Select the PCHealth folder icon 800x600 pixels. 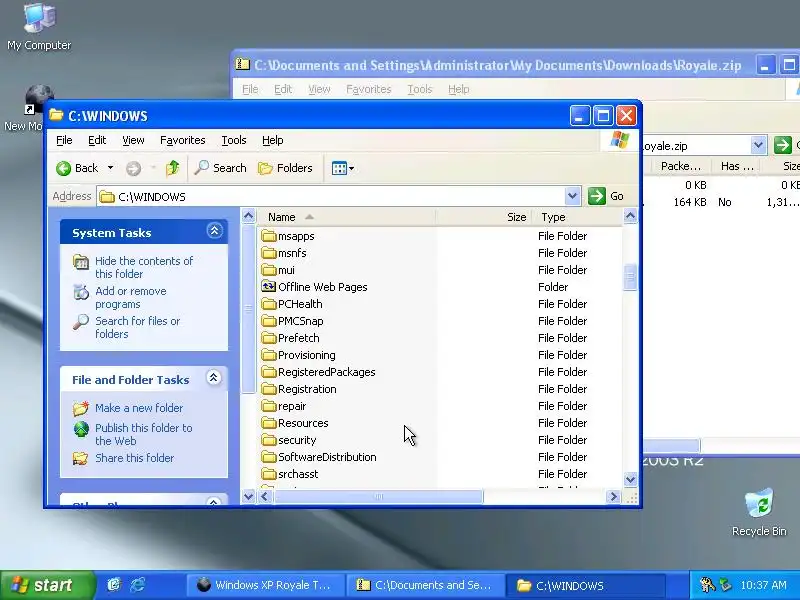coord(269,304)
